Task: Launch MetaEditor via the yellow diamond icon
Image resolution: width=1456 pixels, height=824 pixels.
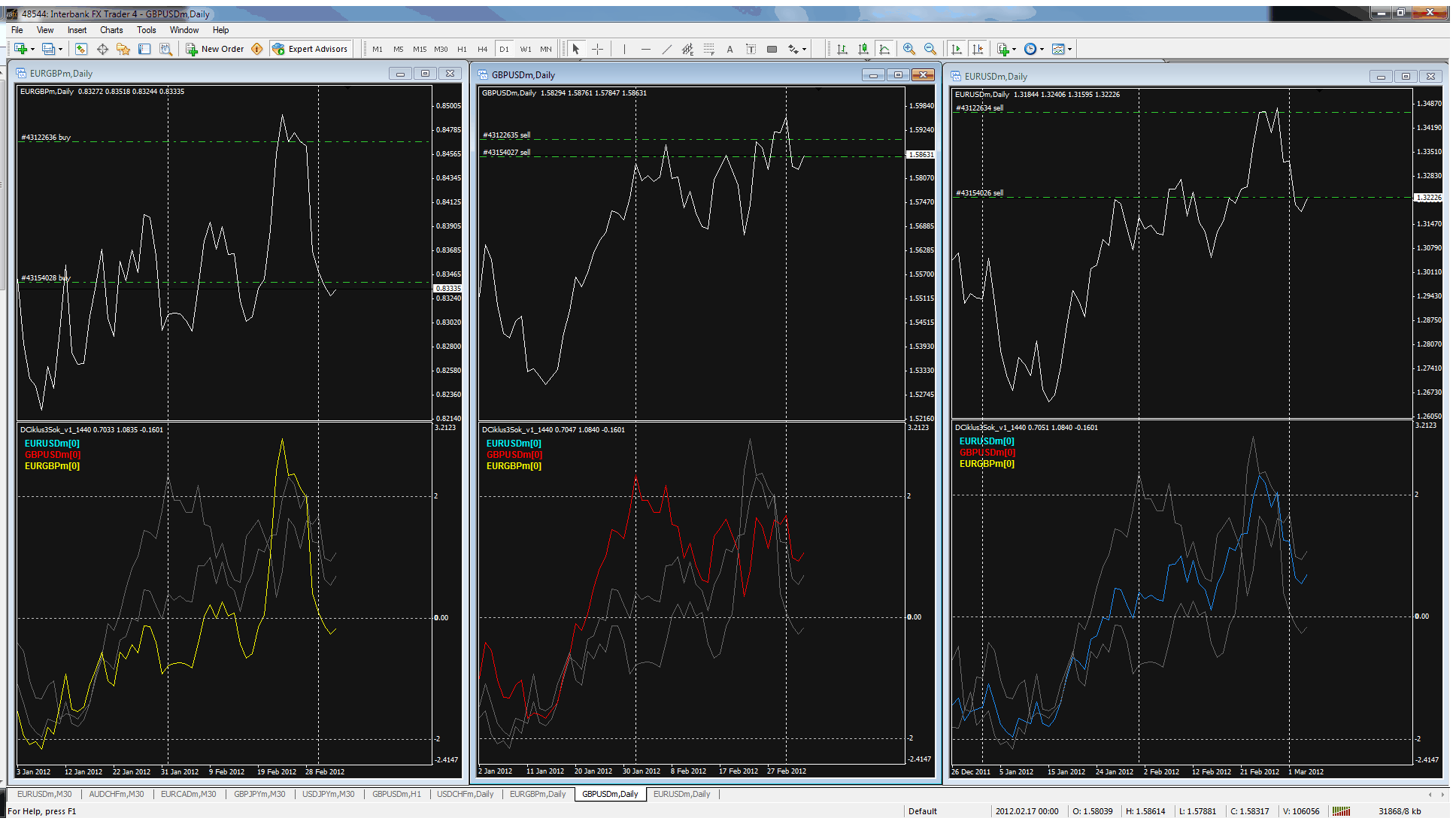Action: point(257,49)
